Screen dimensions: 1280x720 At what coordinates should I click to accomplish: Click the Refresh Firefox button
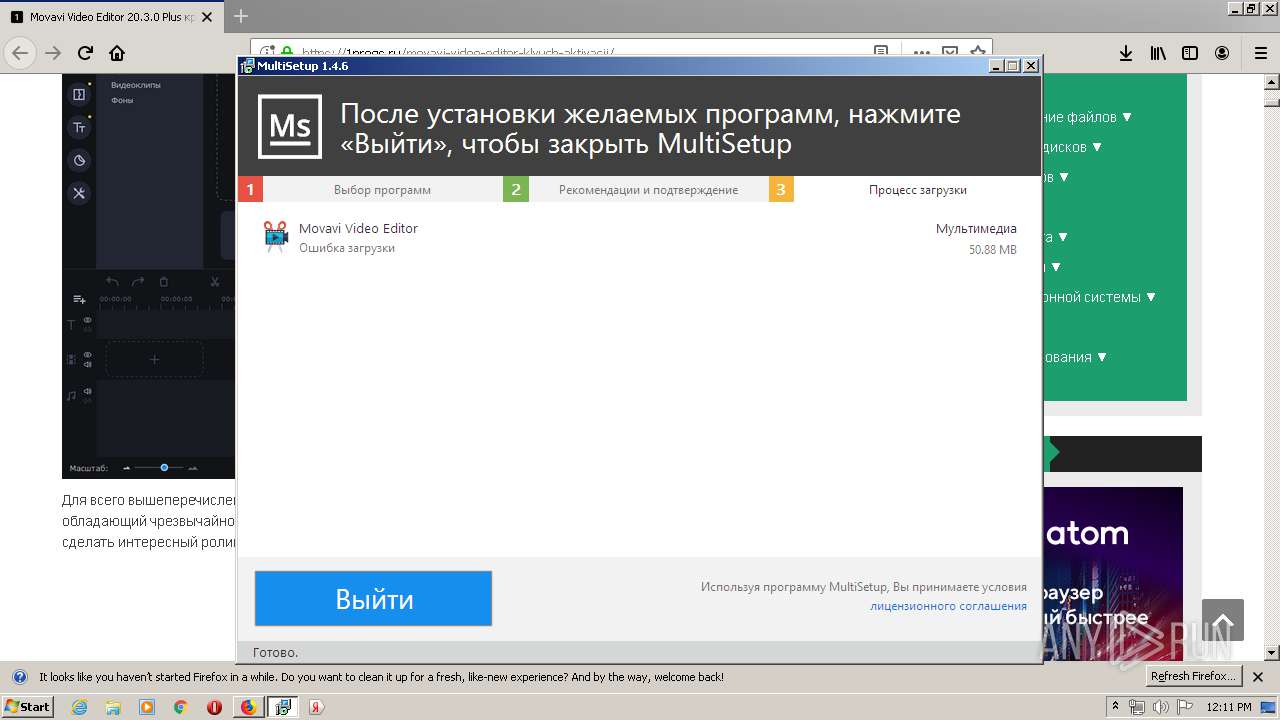(x=1194, y=676)
